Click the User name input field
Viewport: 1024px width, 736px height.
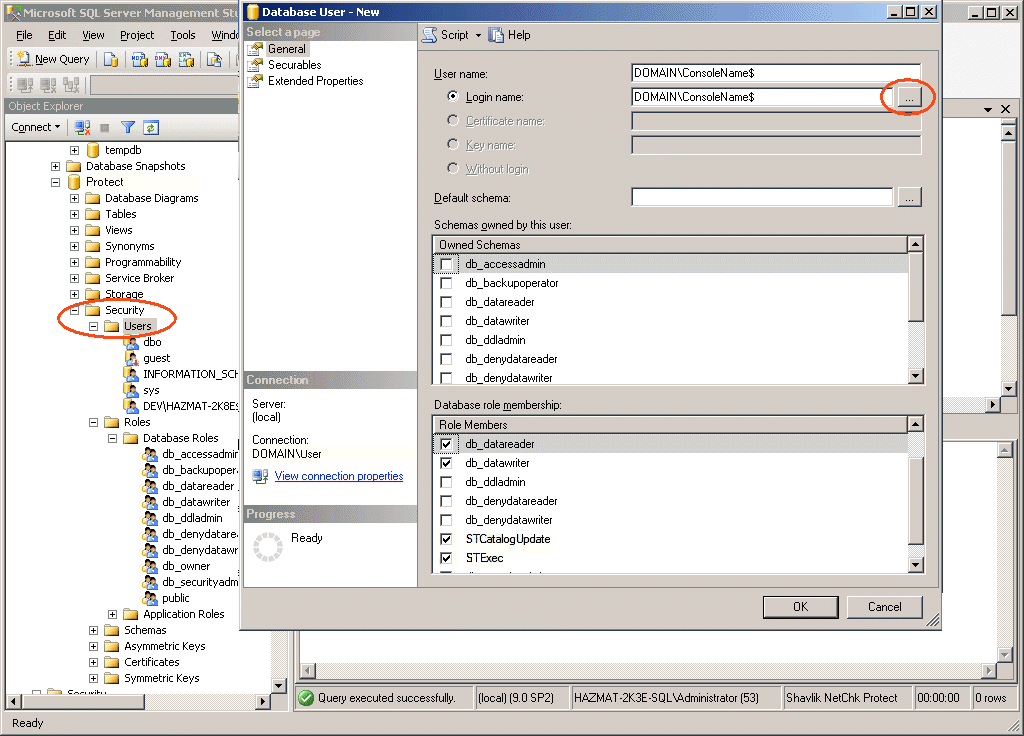776,73
